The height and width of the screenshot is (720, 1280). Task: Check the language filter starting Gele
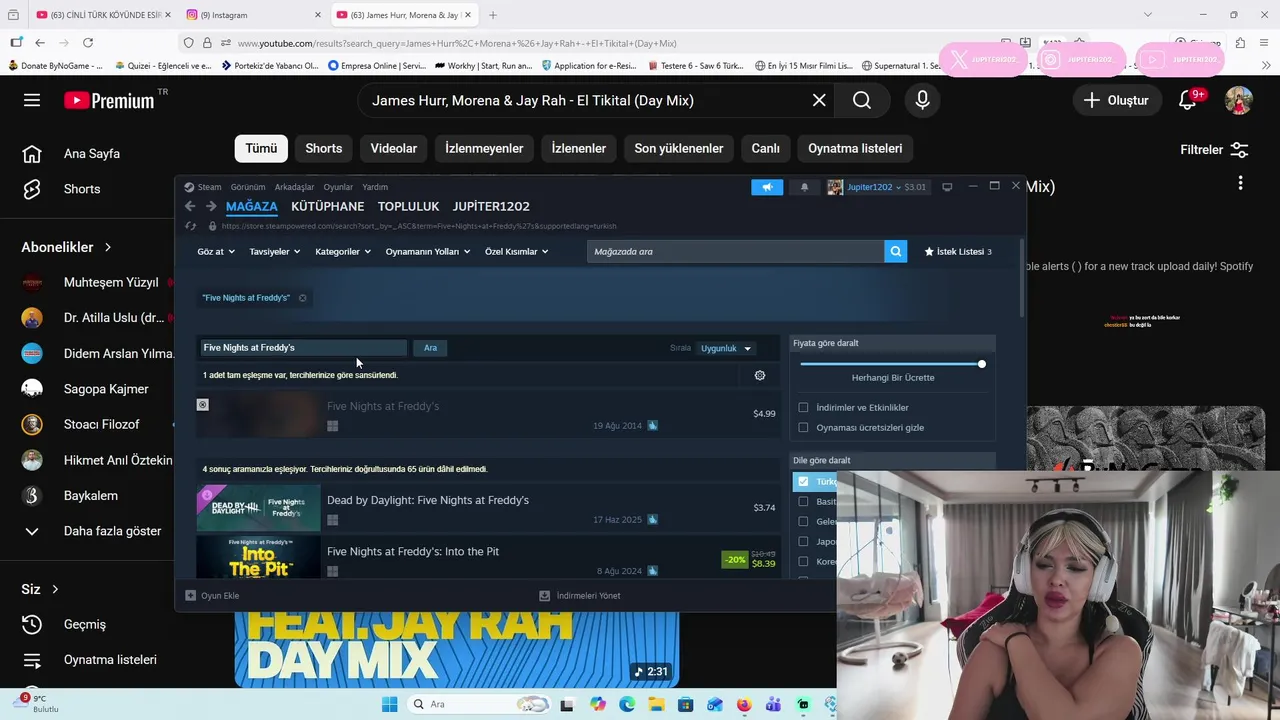803,522
